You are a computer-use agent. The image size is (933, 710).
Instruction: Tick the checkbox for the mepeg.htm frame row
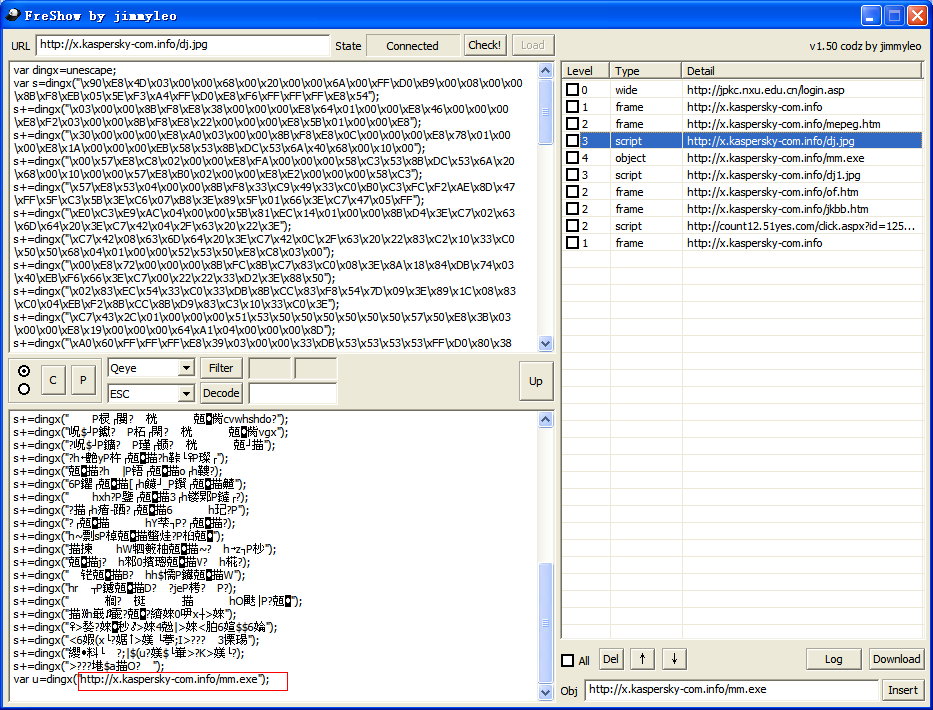572,124
